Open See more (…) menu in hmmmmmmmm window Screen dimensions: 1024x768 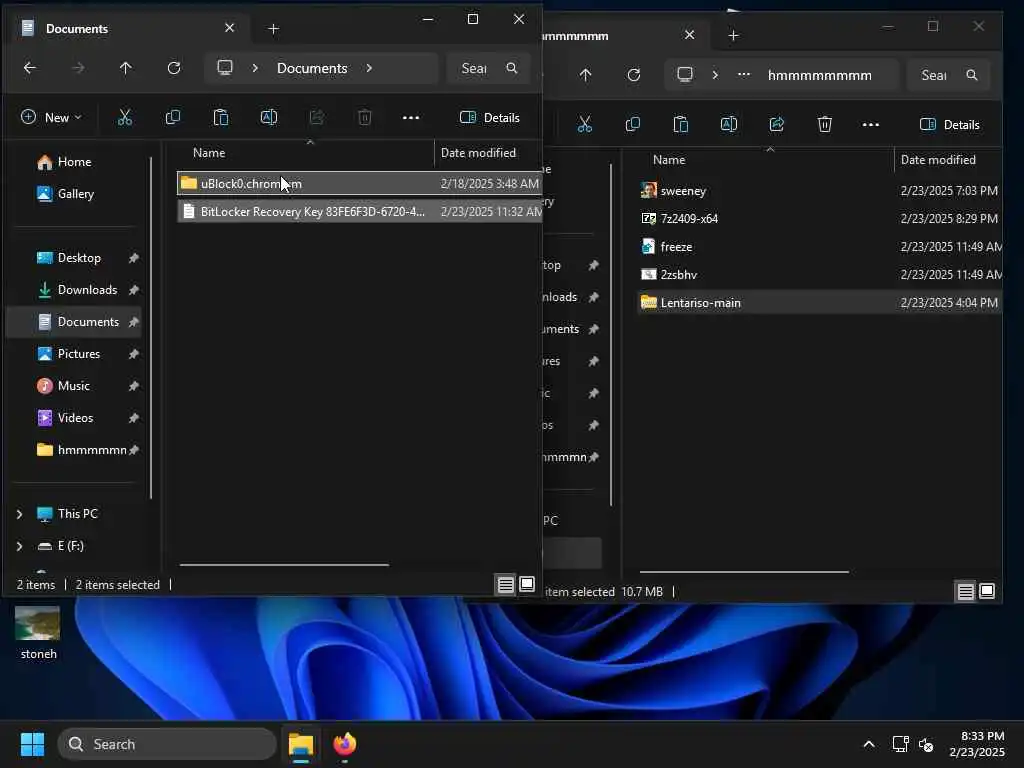(871, 125)
